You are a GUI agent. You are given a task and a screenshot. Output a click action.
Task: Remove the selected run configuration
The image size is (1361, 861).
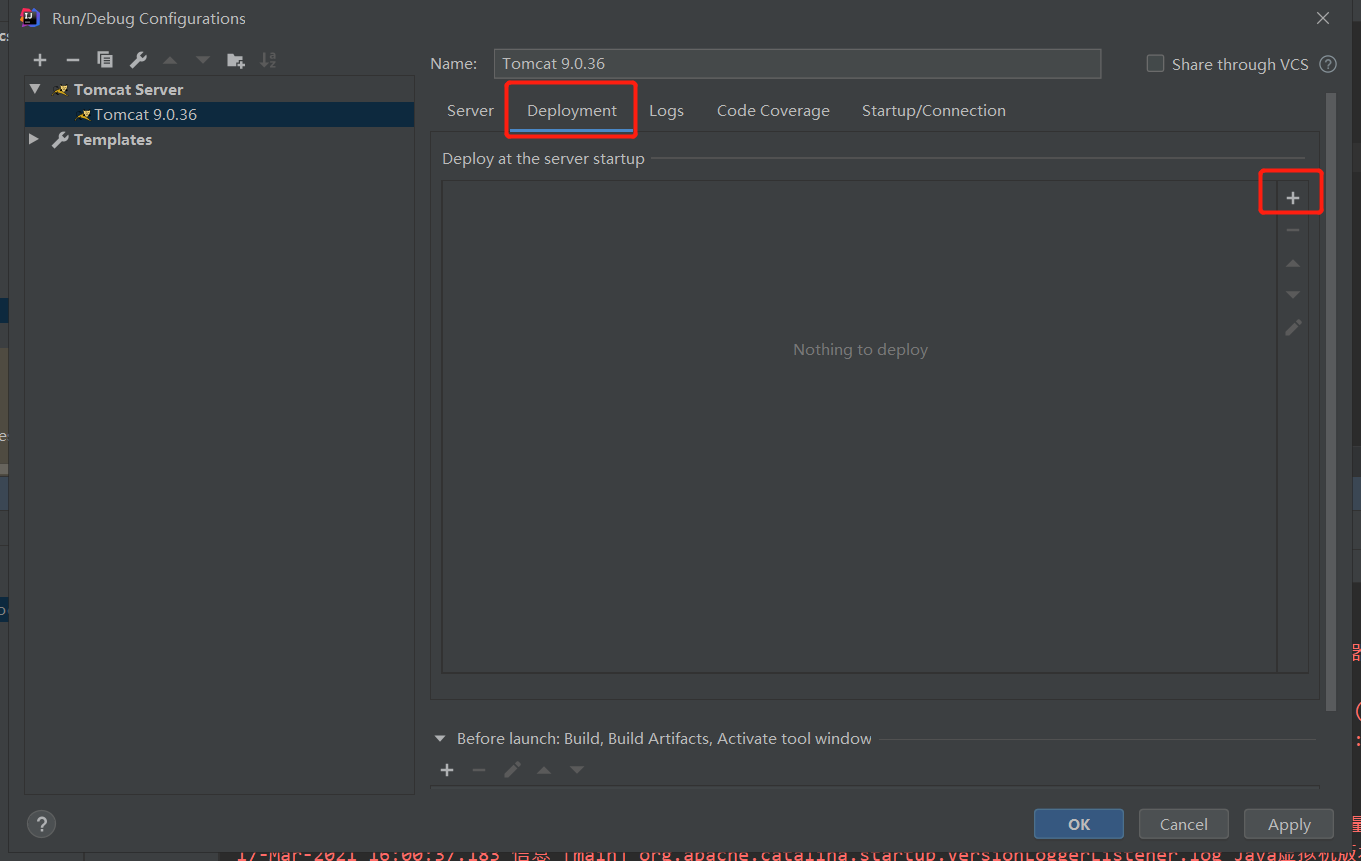pyautogui.click(x=72, y=59)
